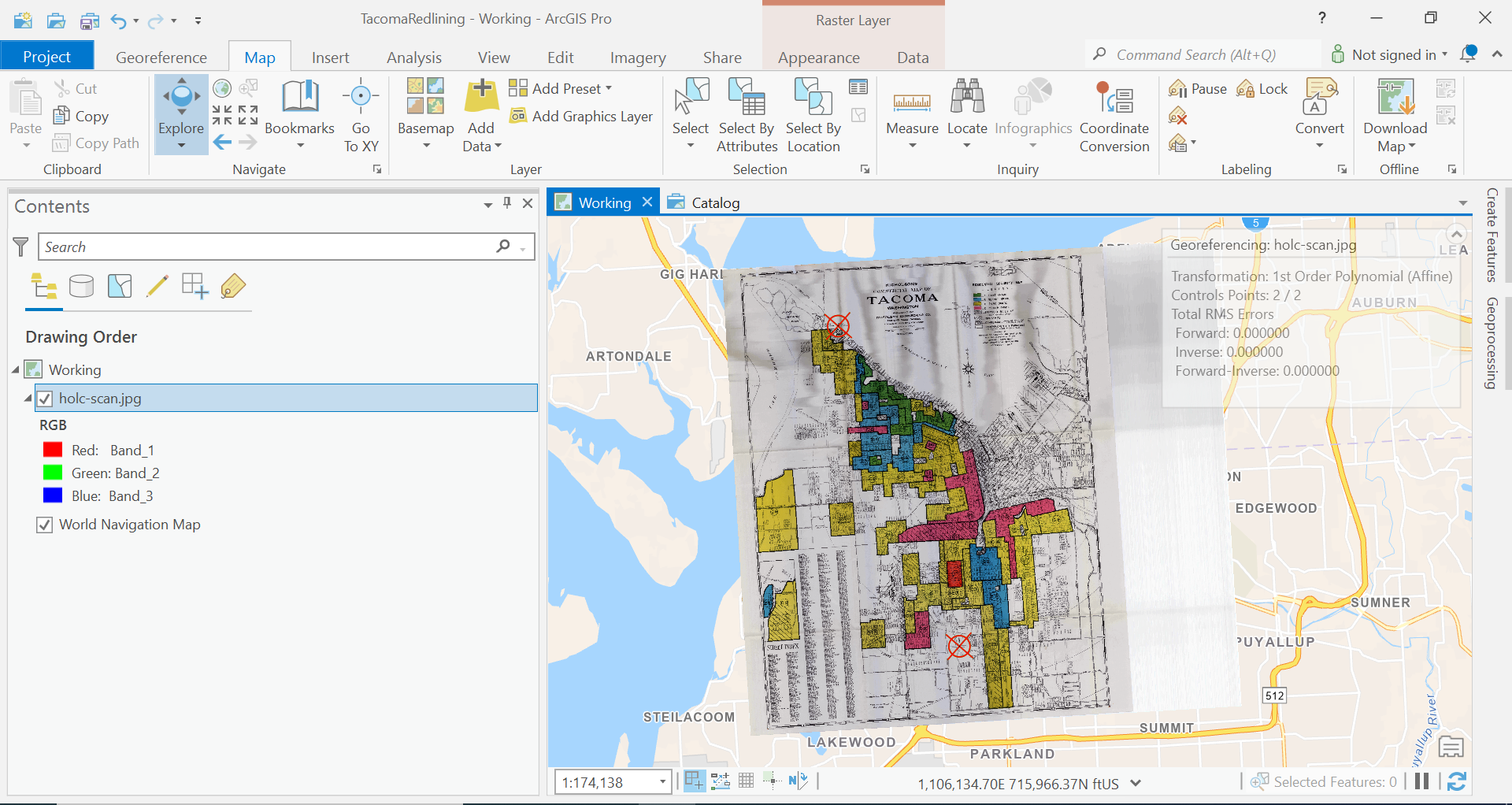Save the project from quick access toolbar
1512x805 pixels.
pos(90,20)
